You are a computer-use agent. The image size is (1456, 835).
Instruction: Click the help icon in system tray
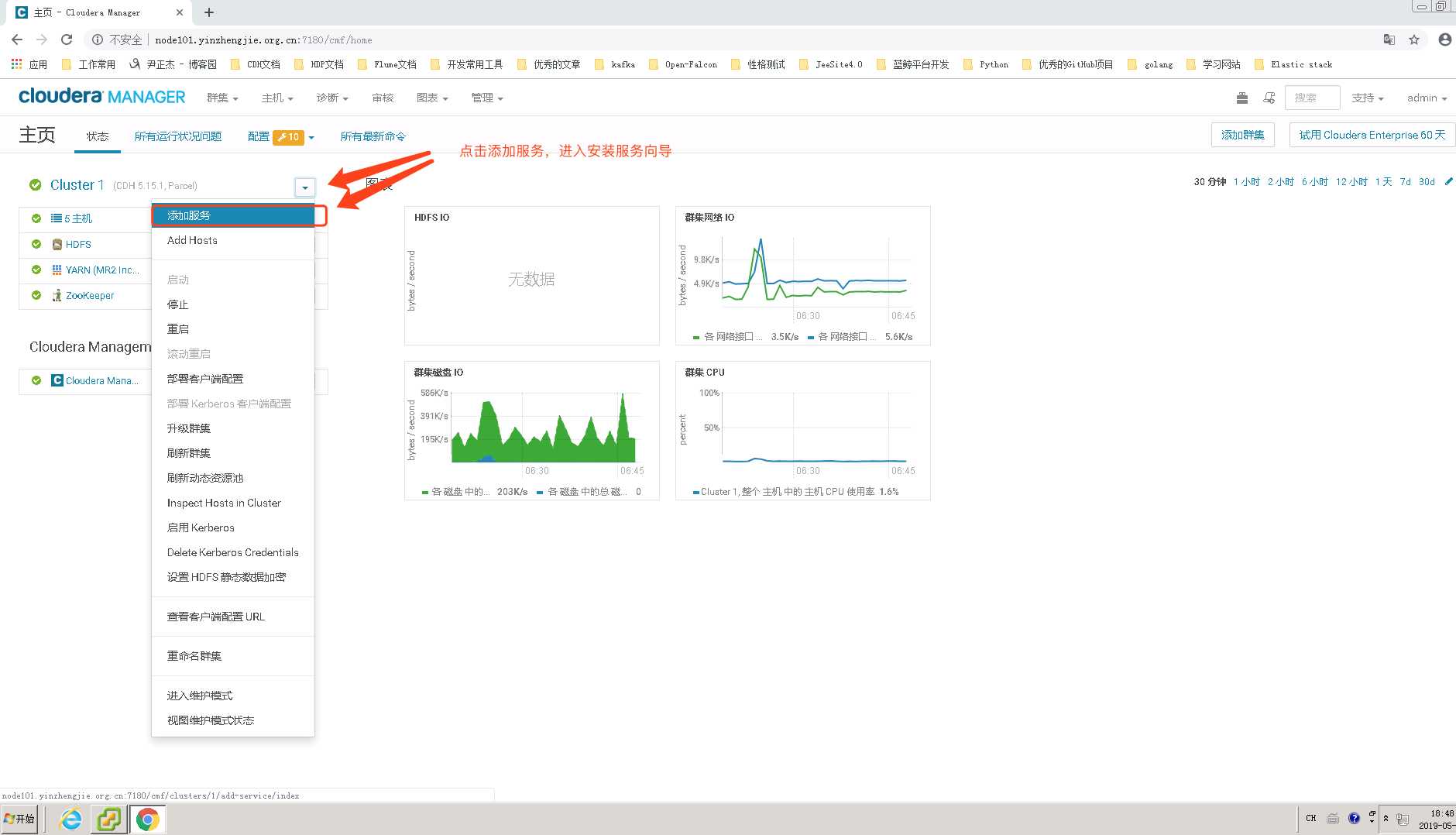pos(1354,818)
